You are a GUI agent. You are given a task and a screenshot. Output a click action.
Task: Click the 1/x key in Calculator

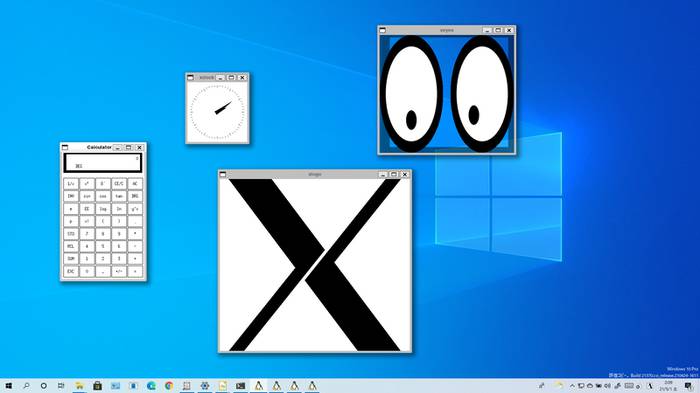pos(71,184)
